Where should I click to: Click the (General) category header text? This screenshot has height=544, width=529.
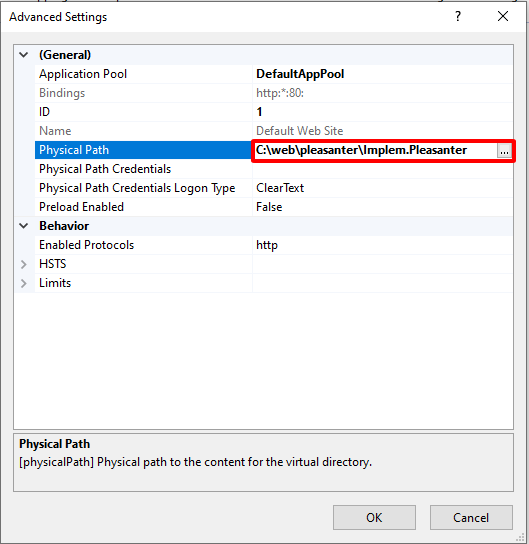[x=65, y=55]
